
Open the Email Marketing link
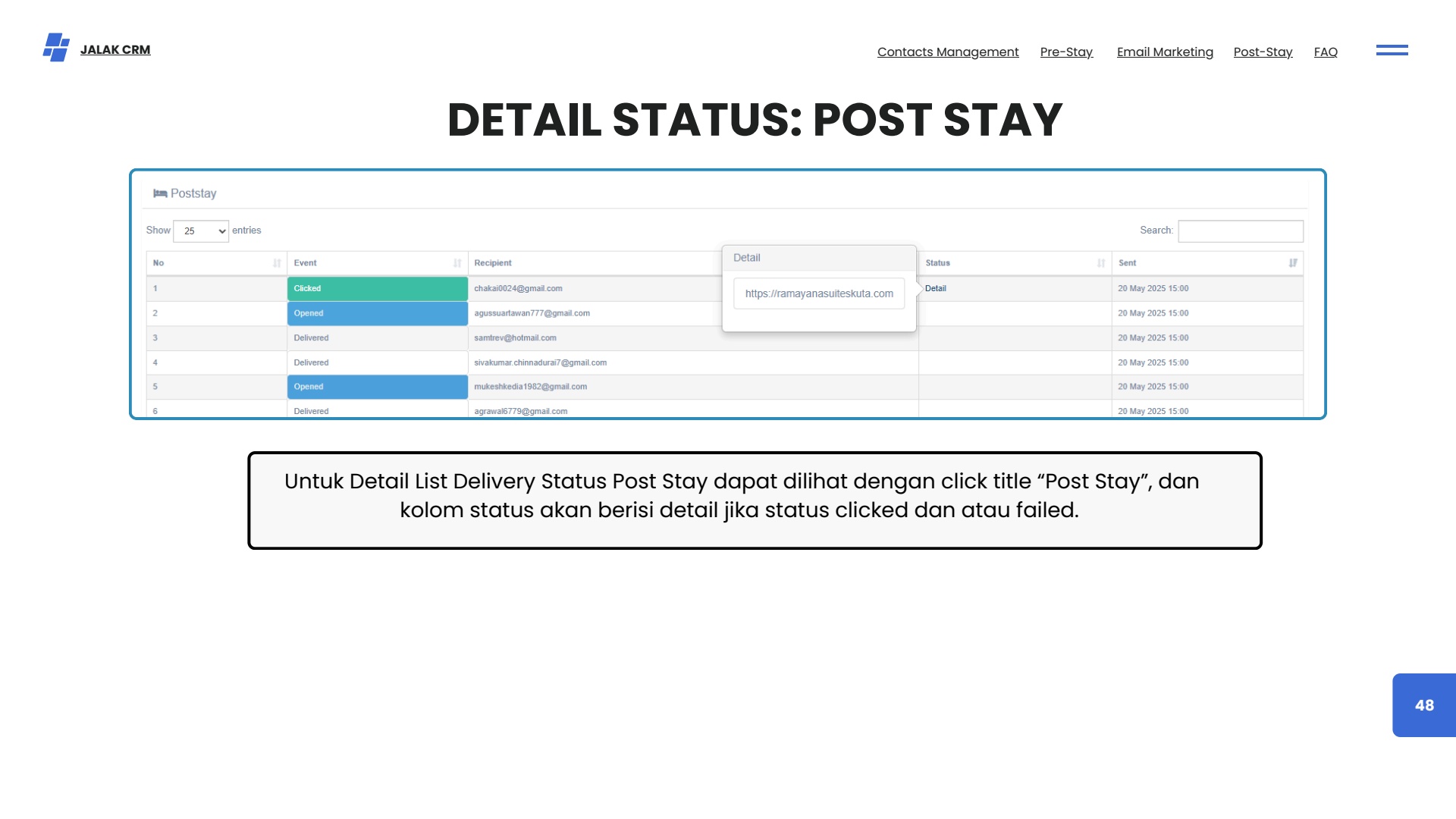click(1164, 52)
